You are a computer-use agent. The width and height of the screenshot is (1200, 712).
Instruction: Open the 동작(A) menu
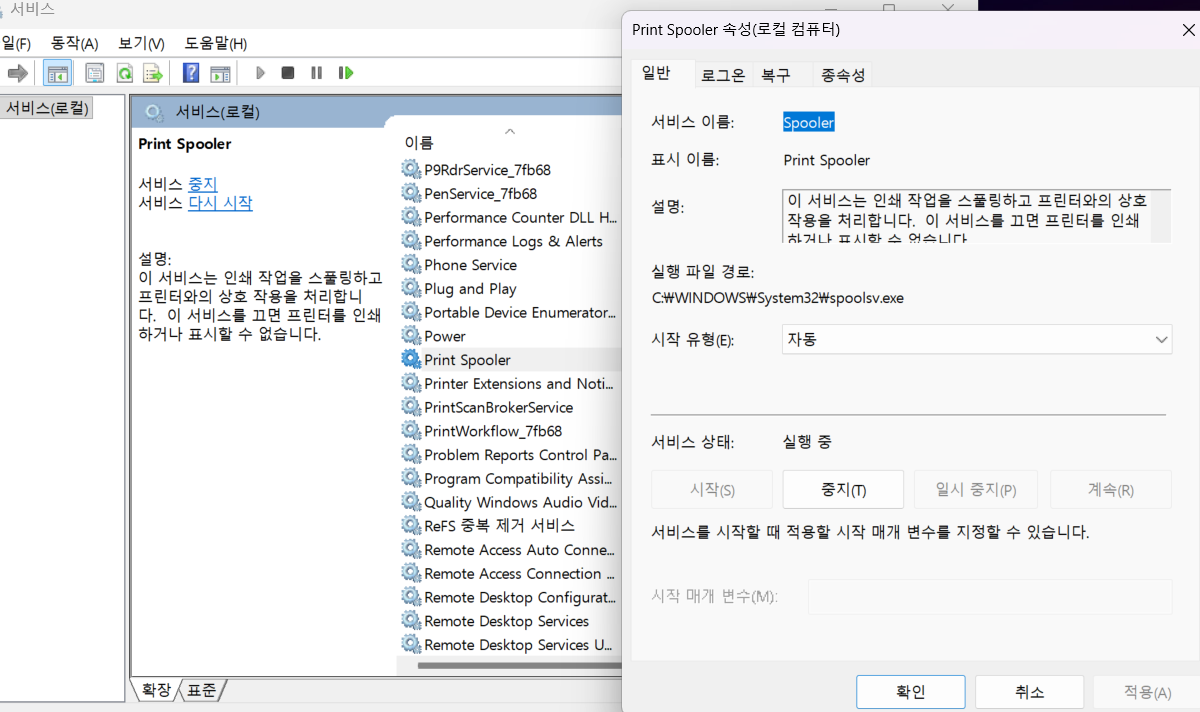(x=75, y=43)
